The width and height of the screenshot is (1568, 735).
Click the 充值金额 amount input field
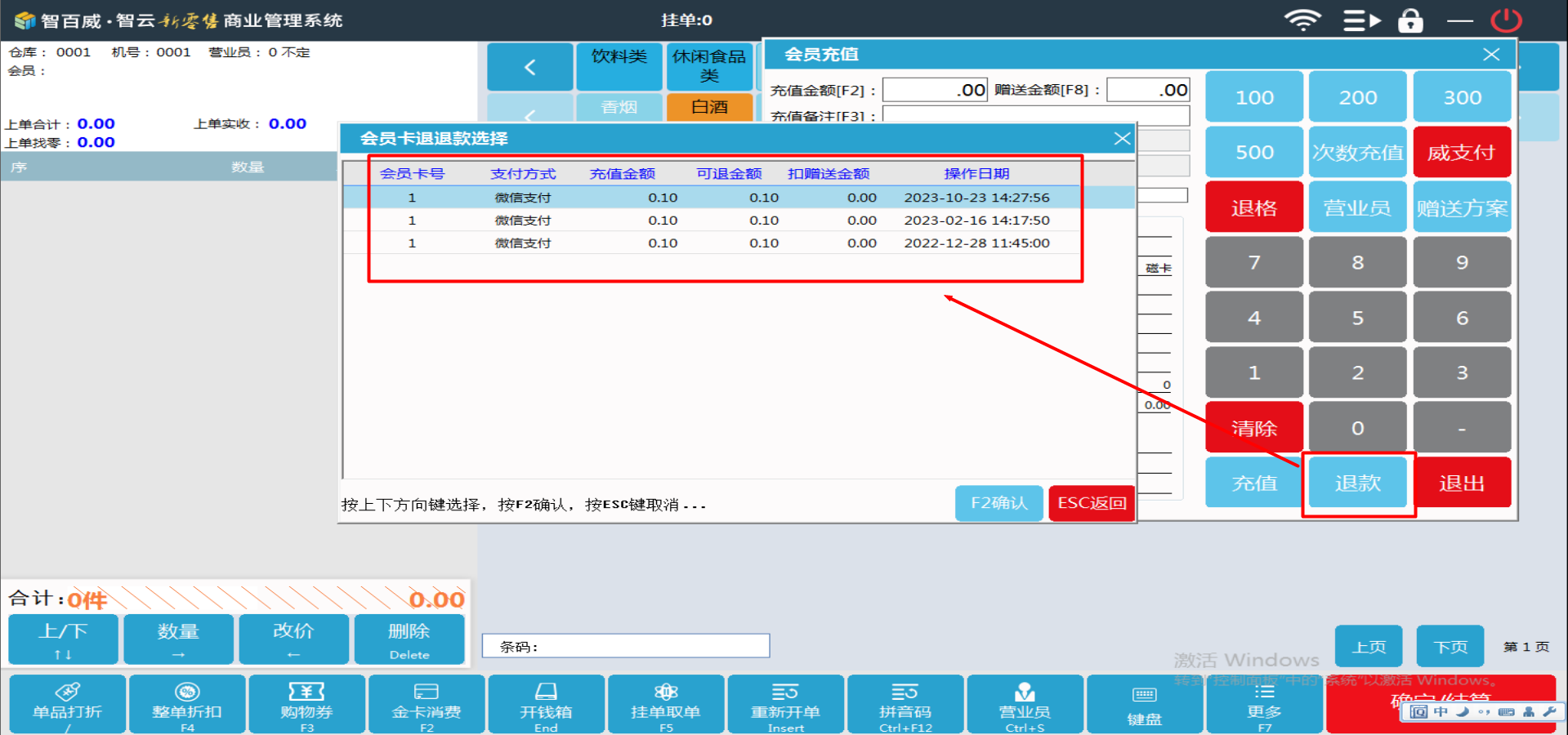pos(935,90)
